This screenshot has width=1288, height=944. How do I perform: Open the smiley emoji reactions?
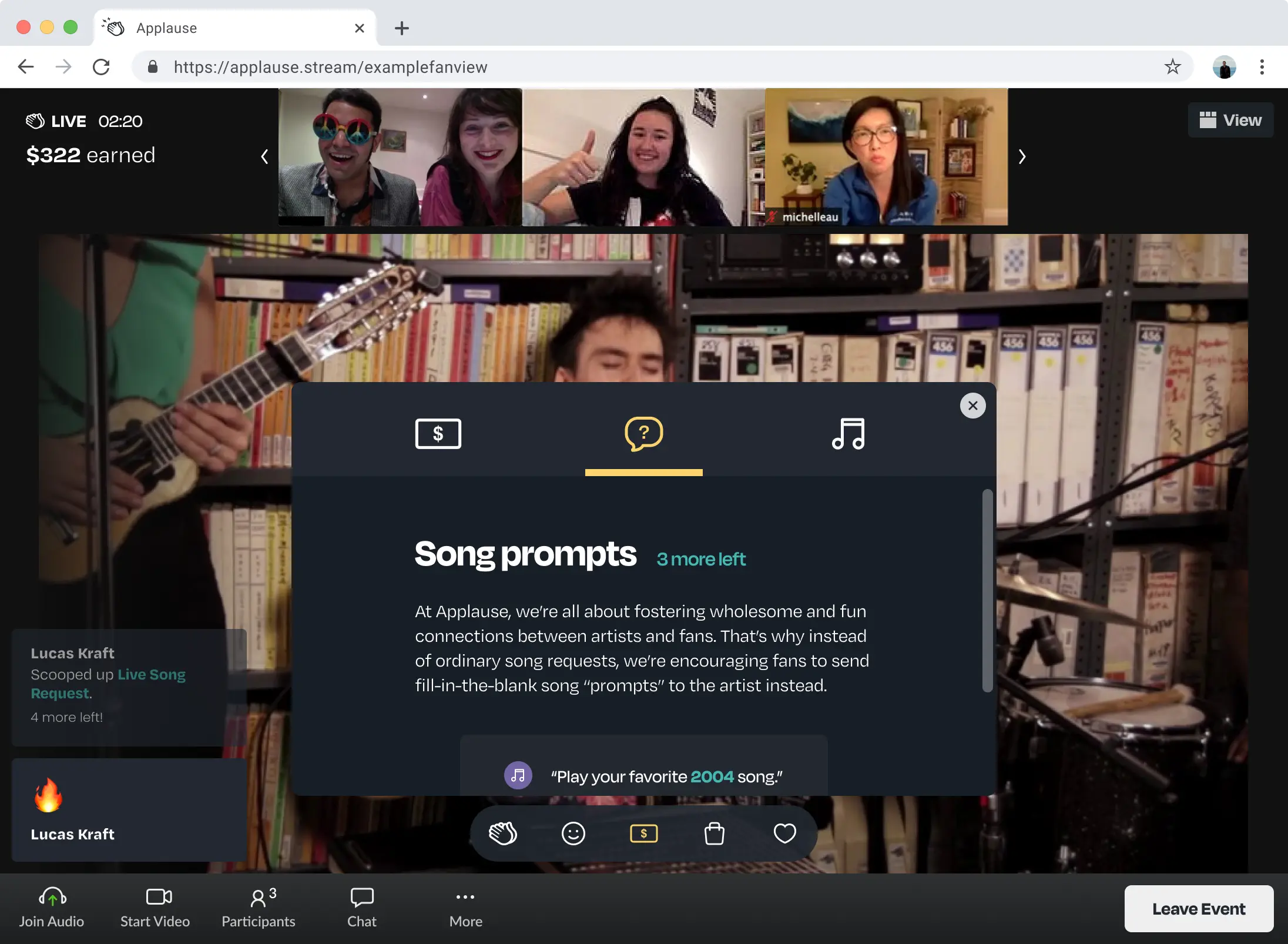[573, 833]
